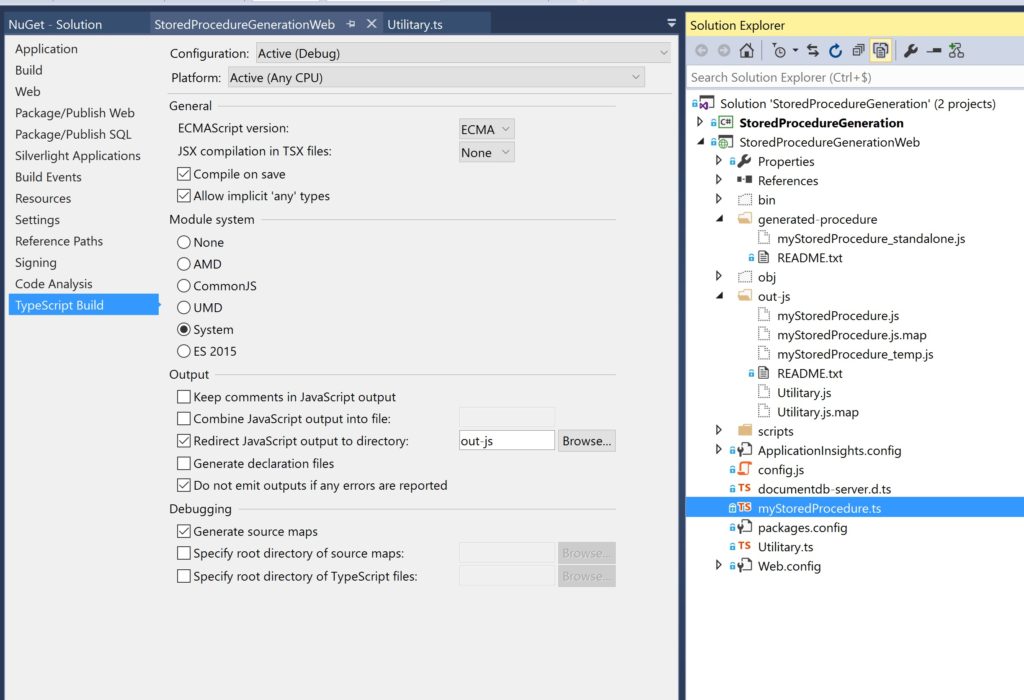Toggle Do not emit outputs on errors

tap(184, 485)
